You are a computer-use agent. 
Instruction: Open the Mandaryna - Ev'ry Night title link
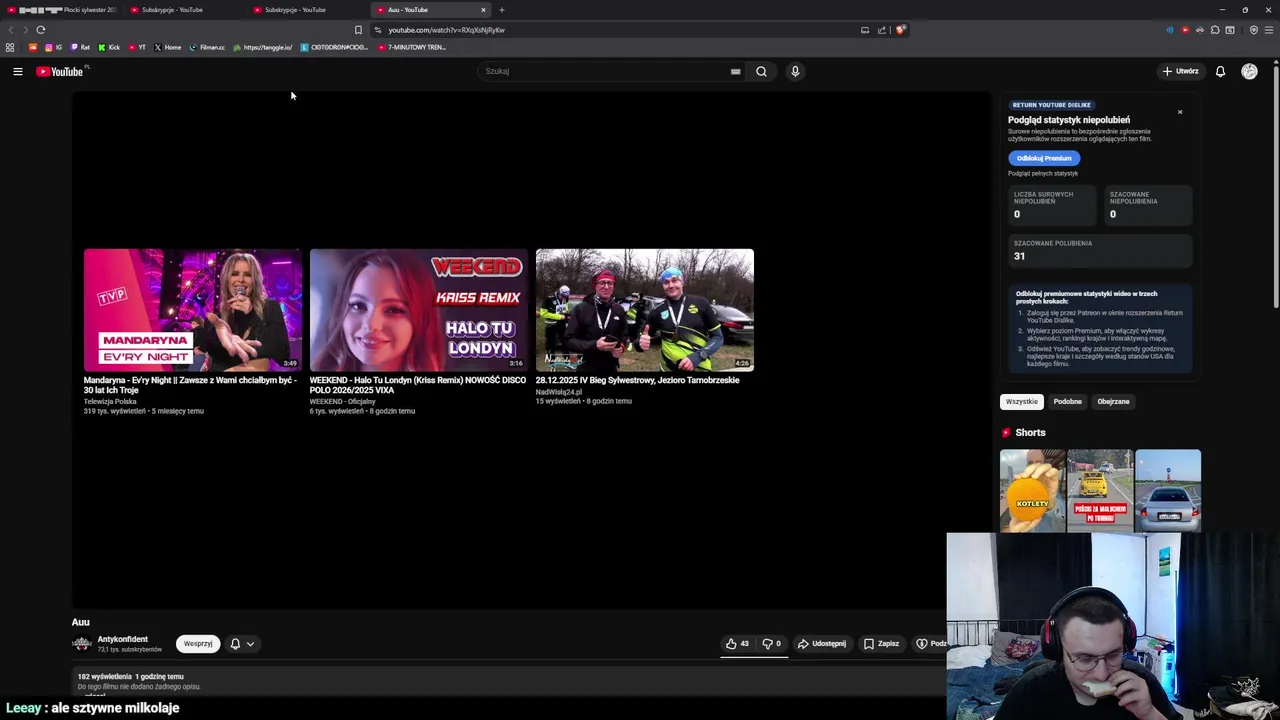tap(190, 385)
